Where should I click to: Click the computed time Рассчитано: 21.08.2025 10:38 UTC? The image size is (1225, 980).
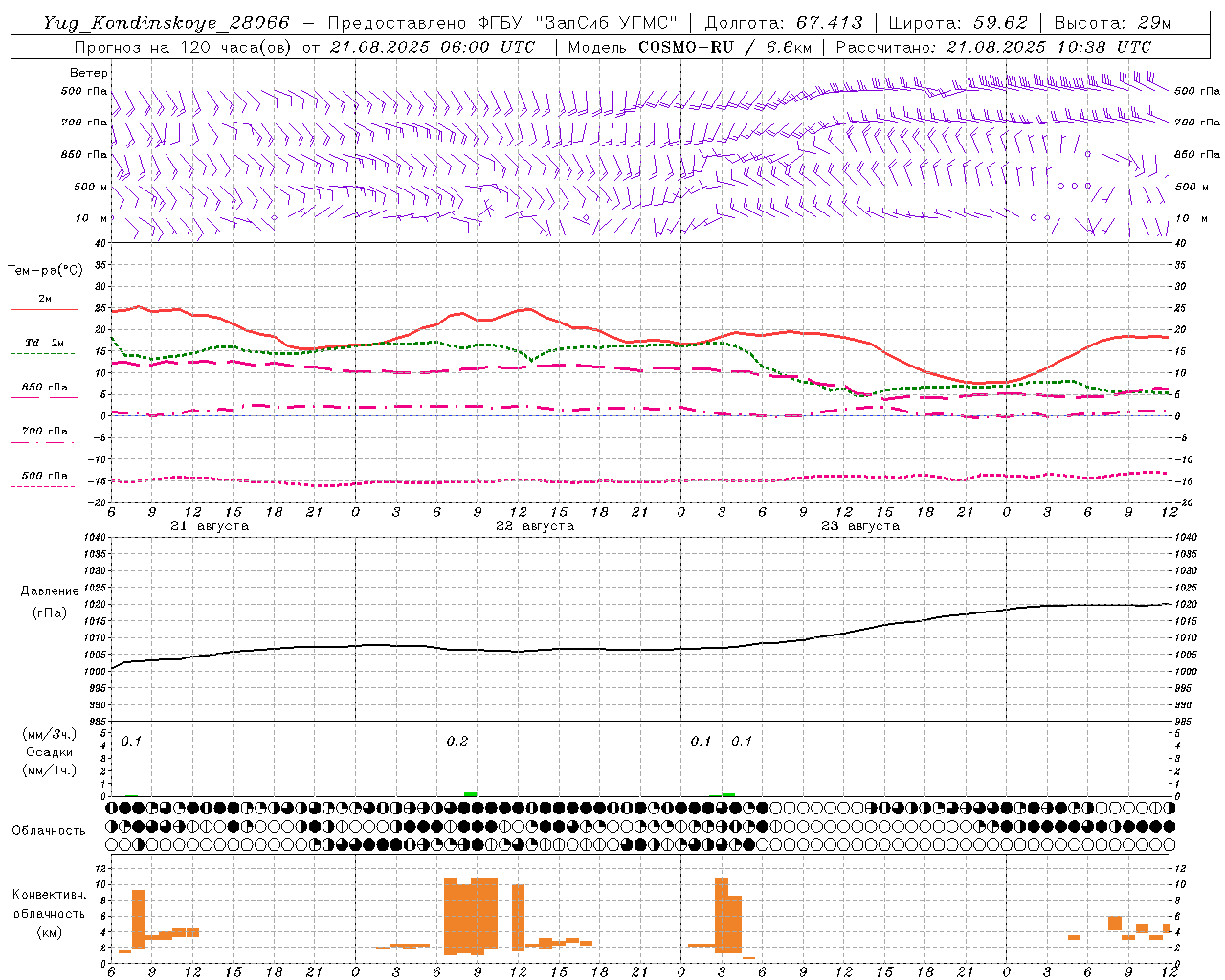993,47
